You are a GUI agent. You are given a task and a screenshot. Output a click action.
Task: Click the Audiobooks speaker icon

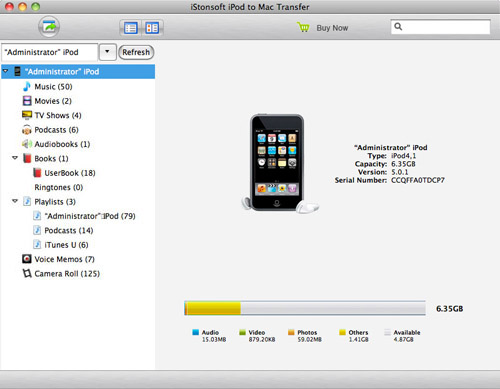pyautogui.click(x=27, y=144)
